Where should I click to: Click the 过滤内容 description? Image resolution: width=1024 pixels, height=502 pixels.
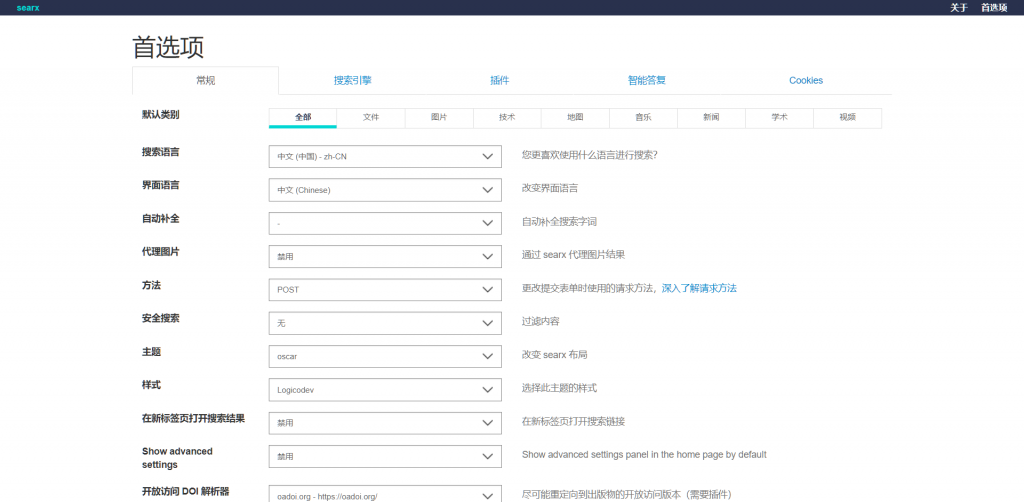(540, 321)
